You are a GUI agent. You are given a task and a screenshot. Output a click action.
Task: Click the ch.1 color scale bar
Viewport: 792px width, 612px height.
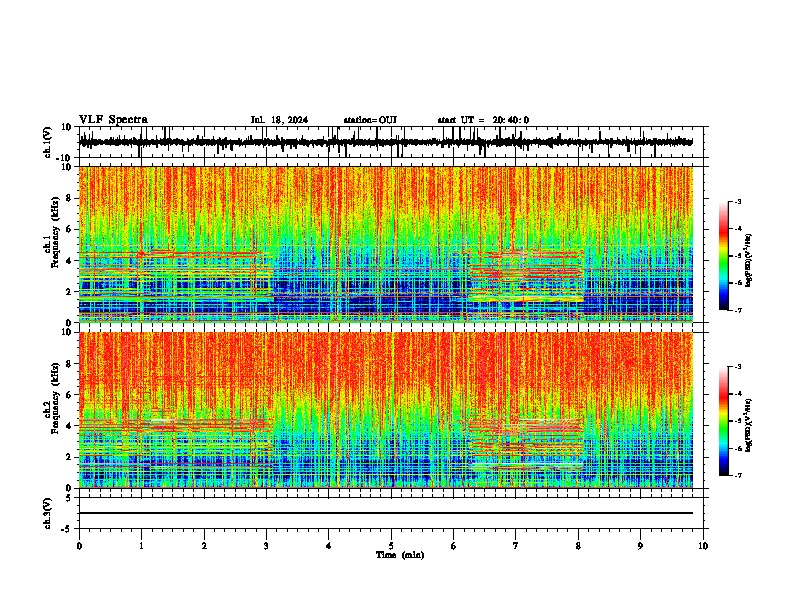click(x=724, y=256)
